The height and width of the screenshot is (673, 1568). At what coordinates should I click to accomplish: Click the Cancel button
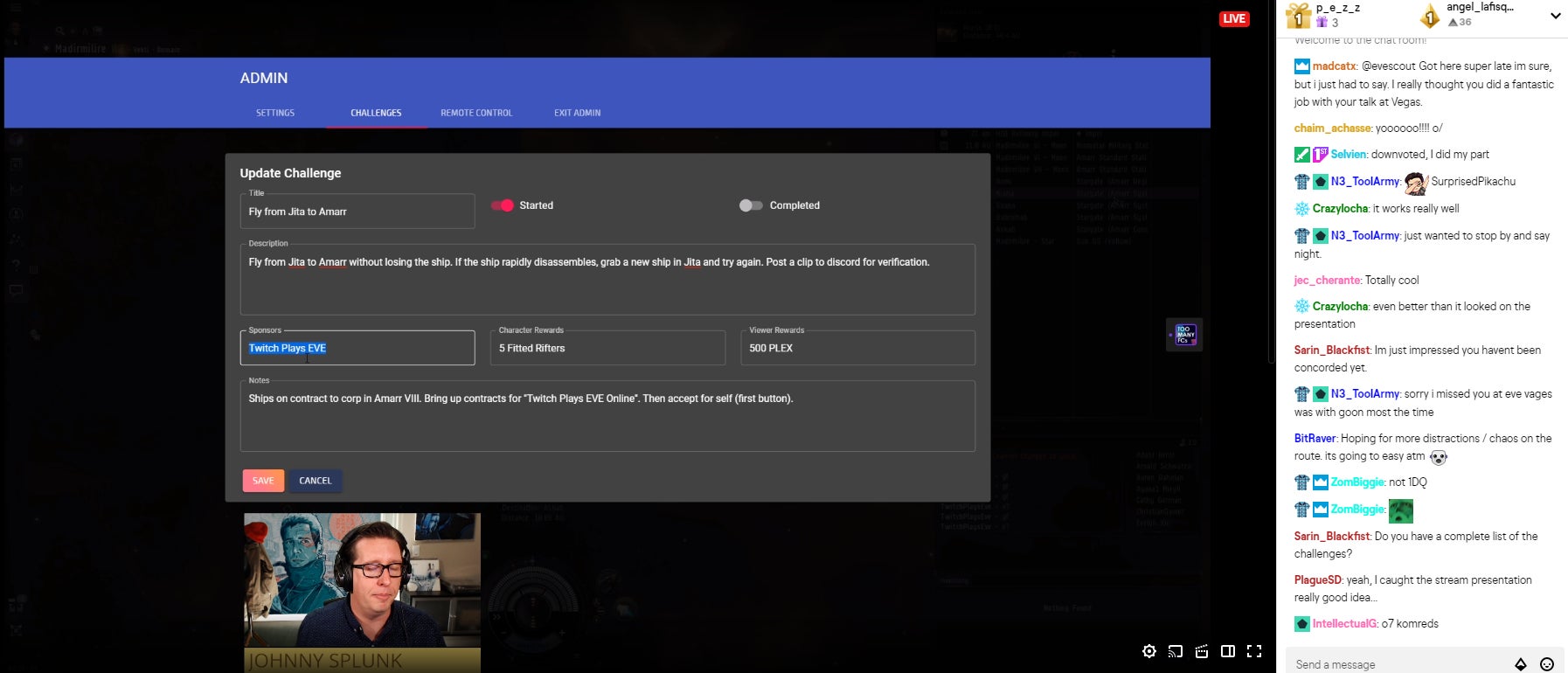[x=316, y=481]
